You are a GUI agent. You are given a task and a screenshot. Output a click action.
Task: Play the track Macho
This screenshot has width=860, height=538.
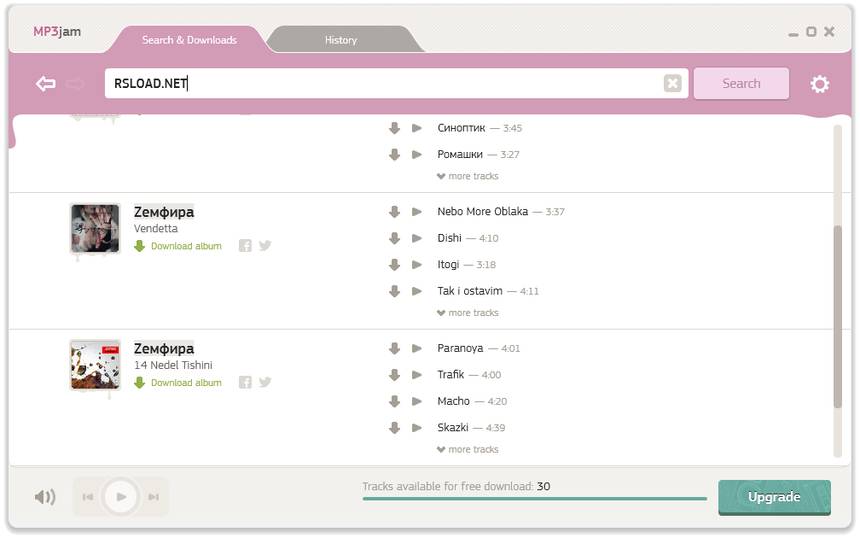(417, 401)
